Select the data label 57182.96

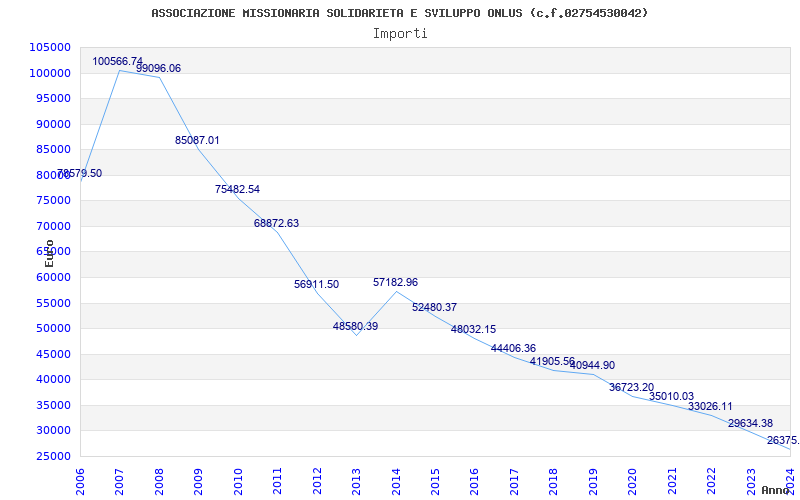tap(395, 282)
